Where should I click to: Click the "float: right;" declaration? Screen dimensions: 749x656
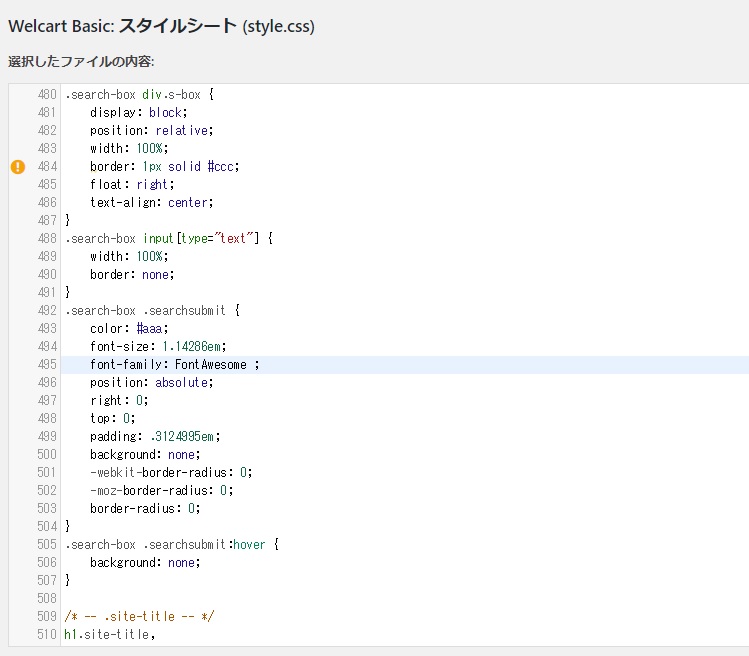click(x=132, y=184)
